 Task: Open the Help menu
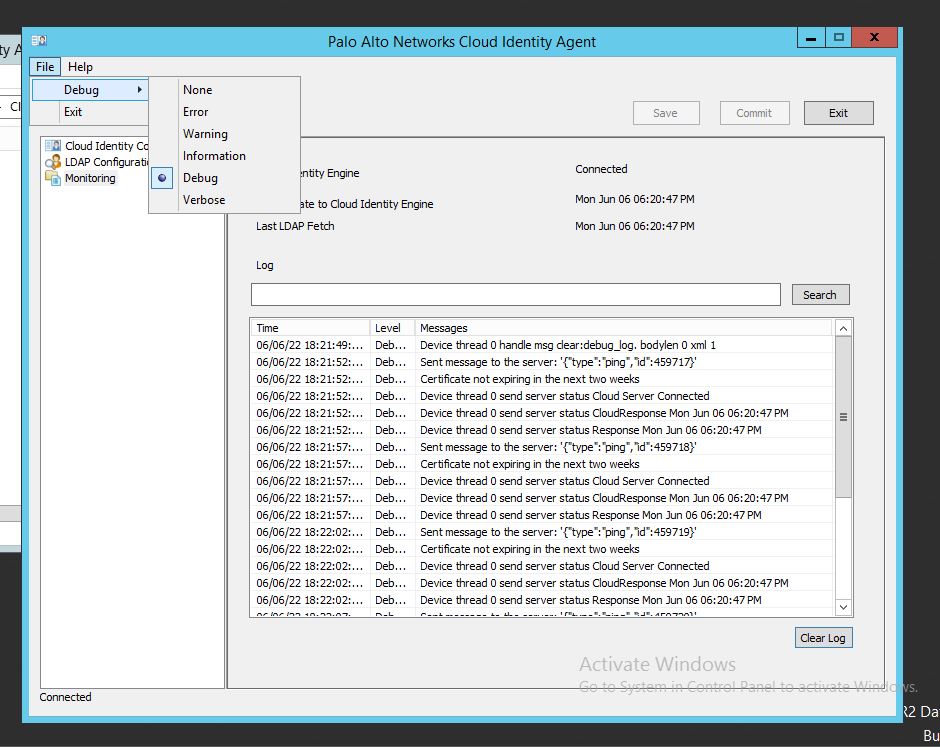pyautogui.click(x=80, y=67)
